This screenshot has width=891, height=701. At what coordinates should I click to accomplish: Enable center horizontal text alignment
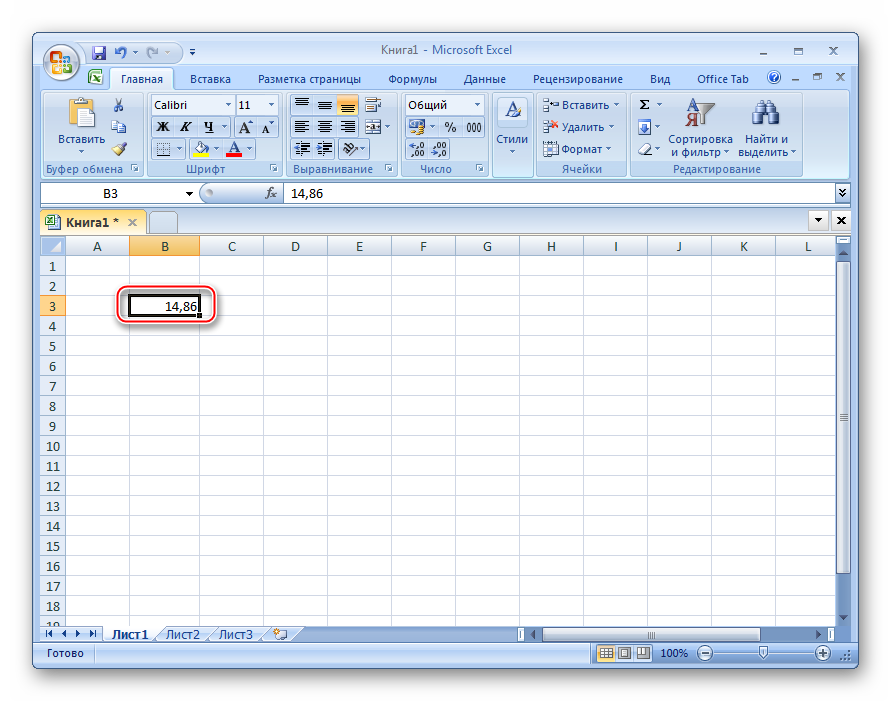[325, 127]
